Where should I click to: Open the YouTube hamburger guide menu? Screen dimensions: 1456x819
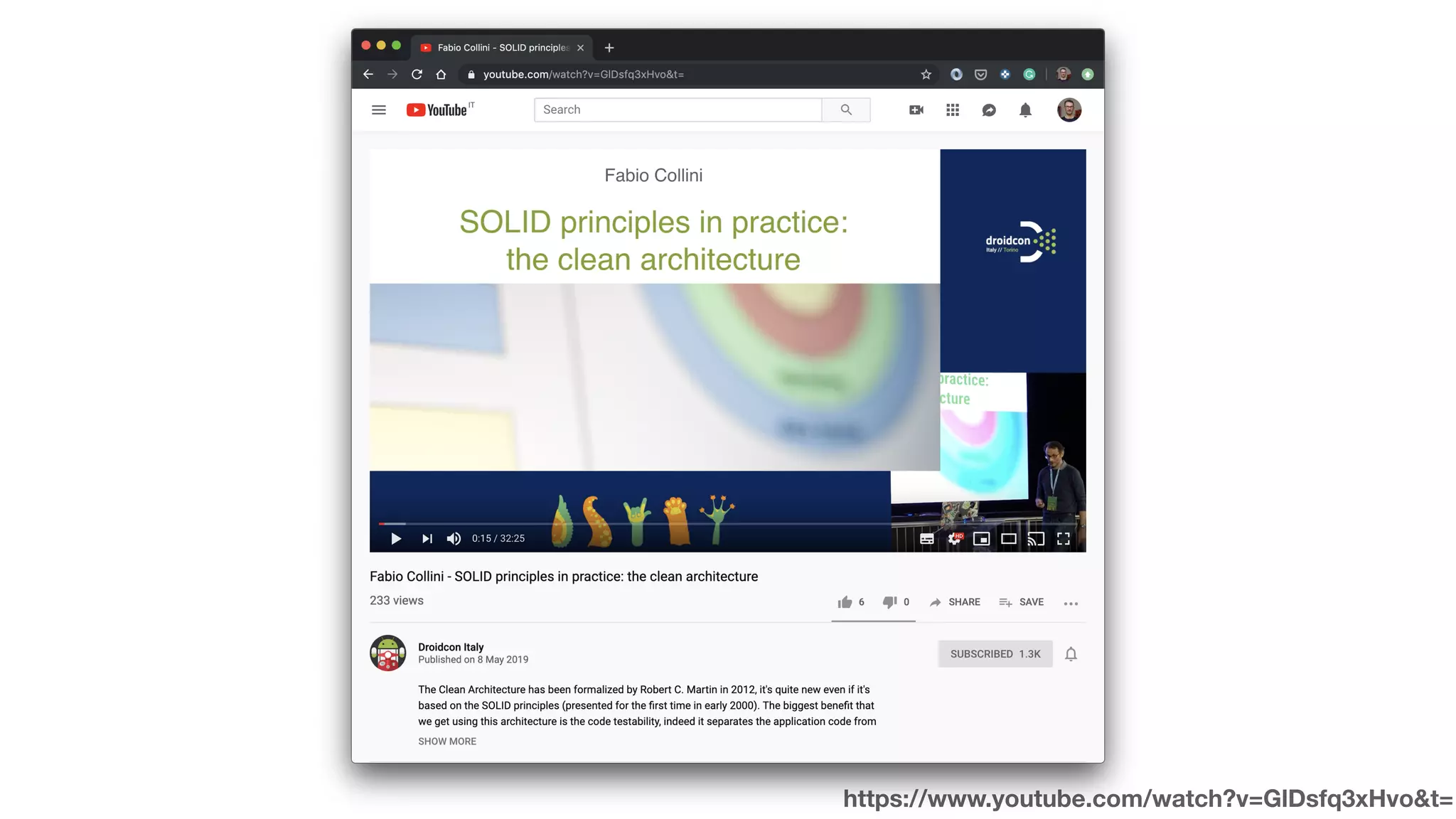click(378, 110)
